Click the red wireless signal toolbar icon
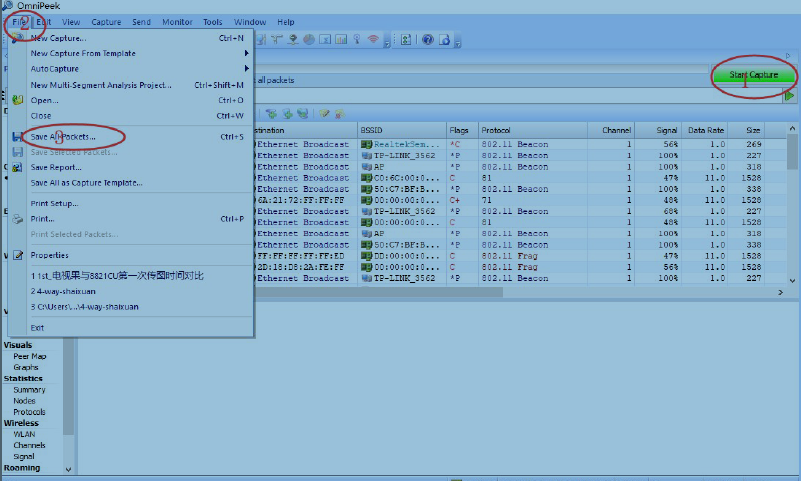This screenshot has height=481, width=801. coord(373,39)
